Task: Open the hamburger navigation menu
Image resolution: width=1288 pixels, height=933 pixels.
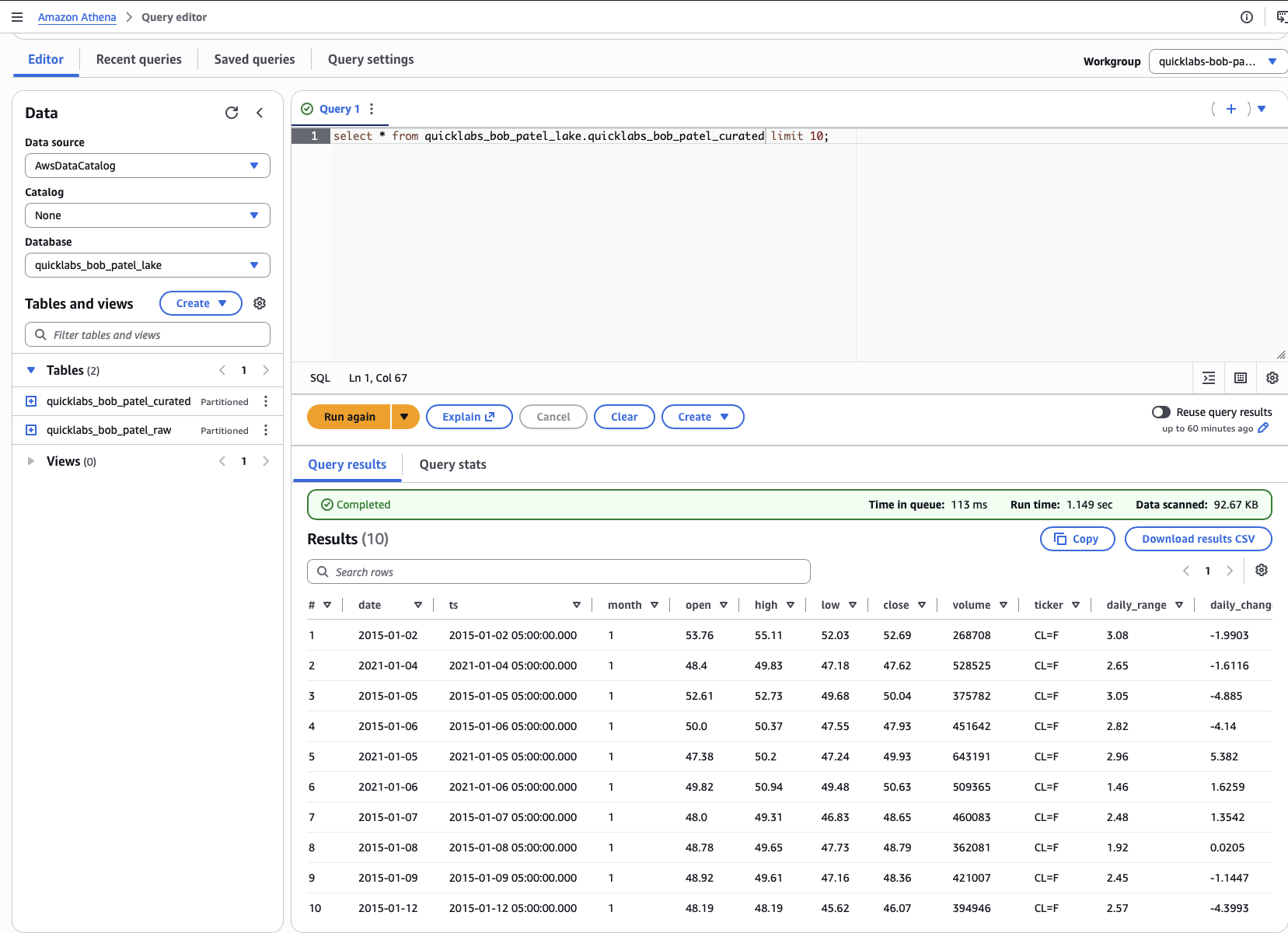Action: click(17, 17)
